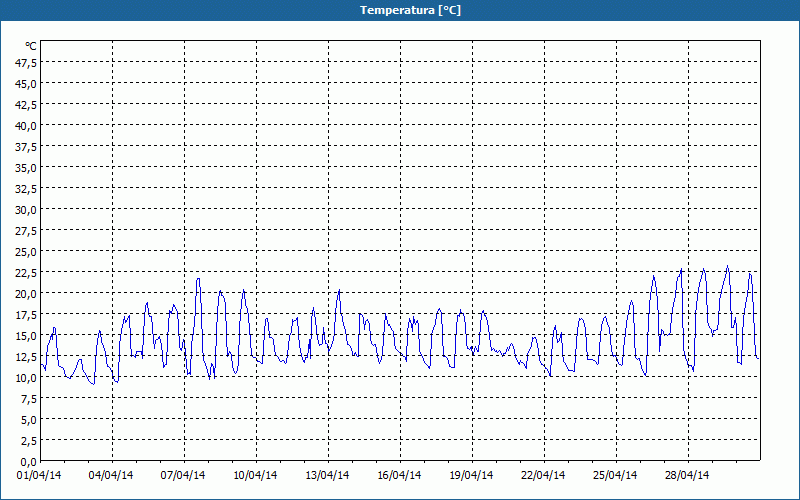Click the 0,0 y-axis value

pyautogui.click(x=29, y=462)
